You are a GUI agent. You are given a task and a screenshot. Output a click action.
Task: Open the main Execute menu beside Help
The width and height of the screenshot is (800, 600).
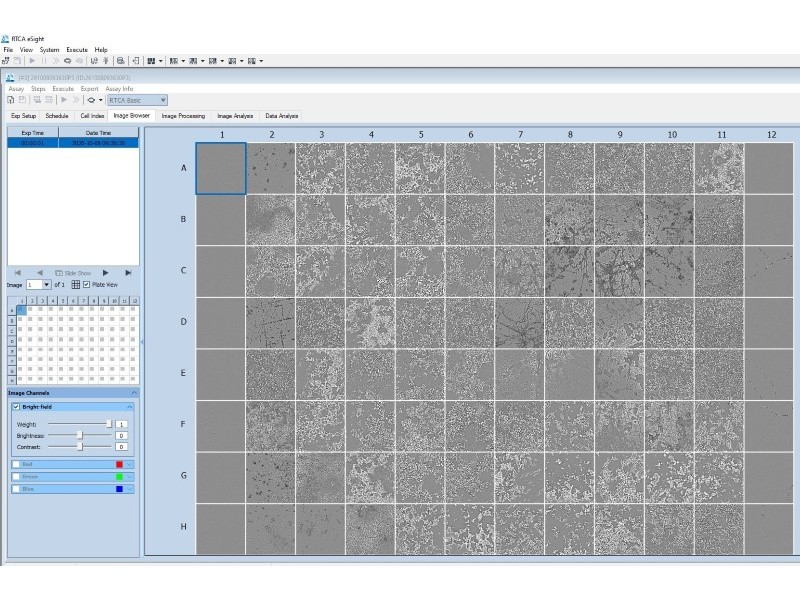[77, 49]
